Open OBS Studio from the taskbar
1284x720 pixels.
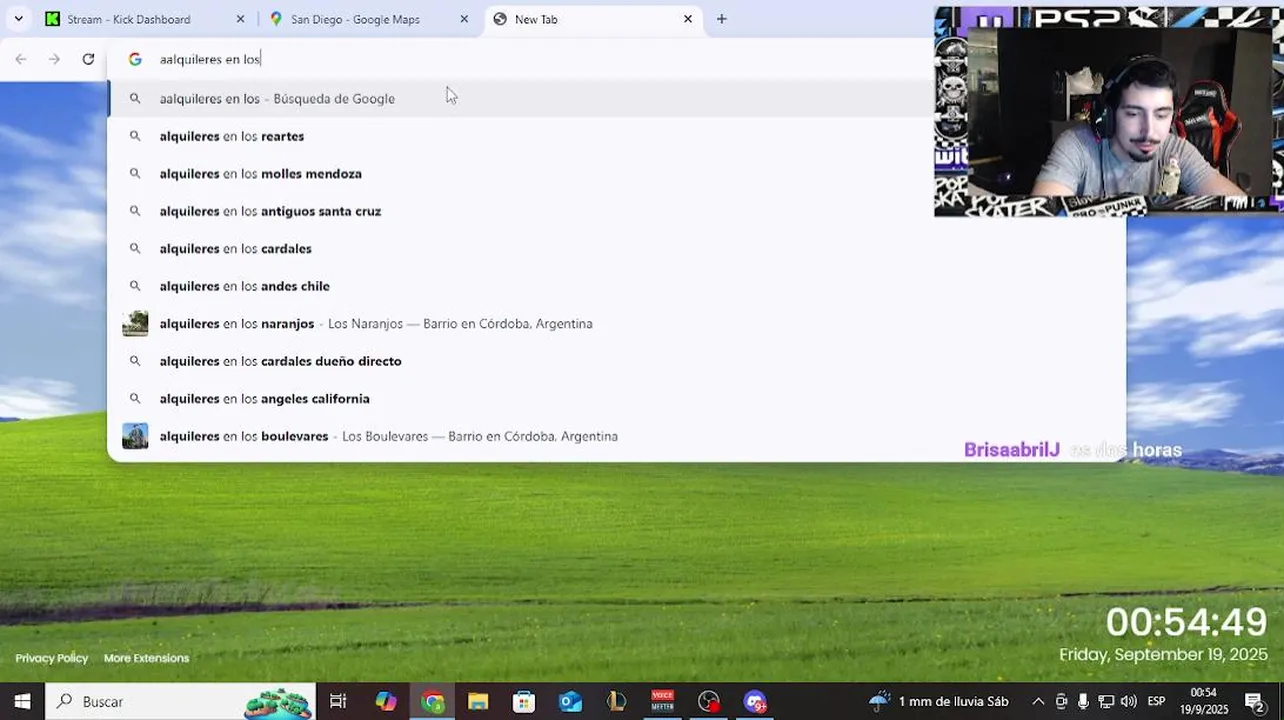[x=708, y=701]
